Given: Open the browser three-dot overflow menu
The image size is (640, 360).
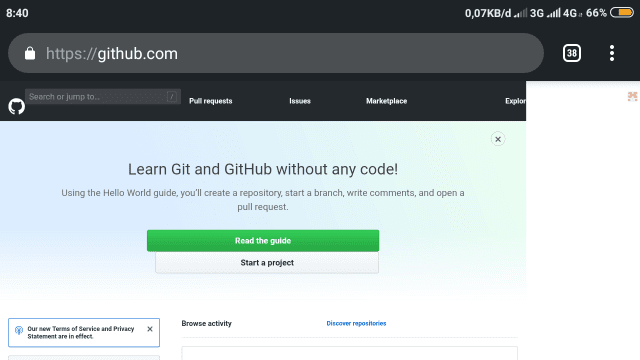Looking at the screenshot, I should coord(611,53).
